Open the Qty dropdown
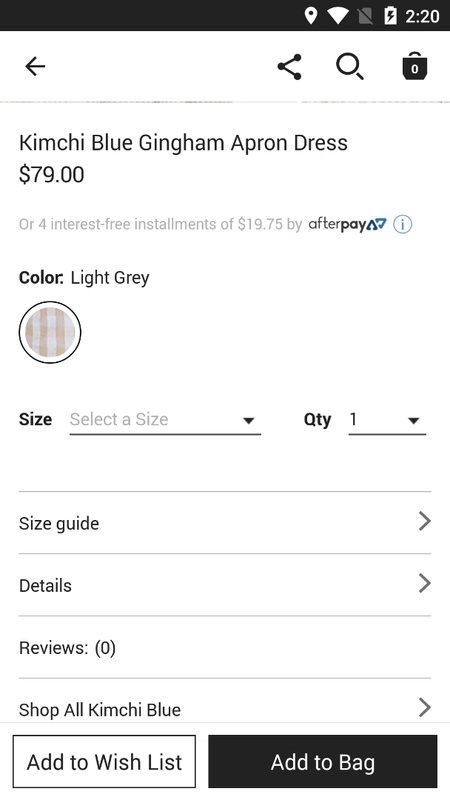This screenshot has height=800, width=450. [x=387, y=420]
